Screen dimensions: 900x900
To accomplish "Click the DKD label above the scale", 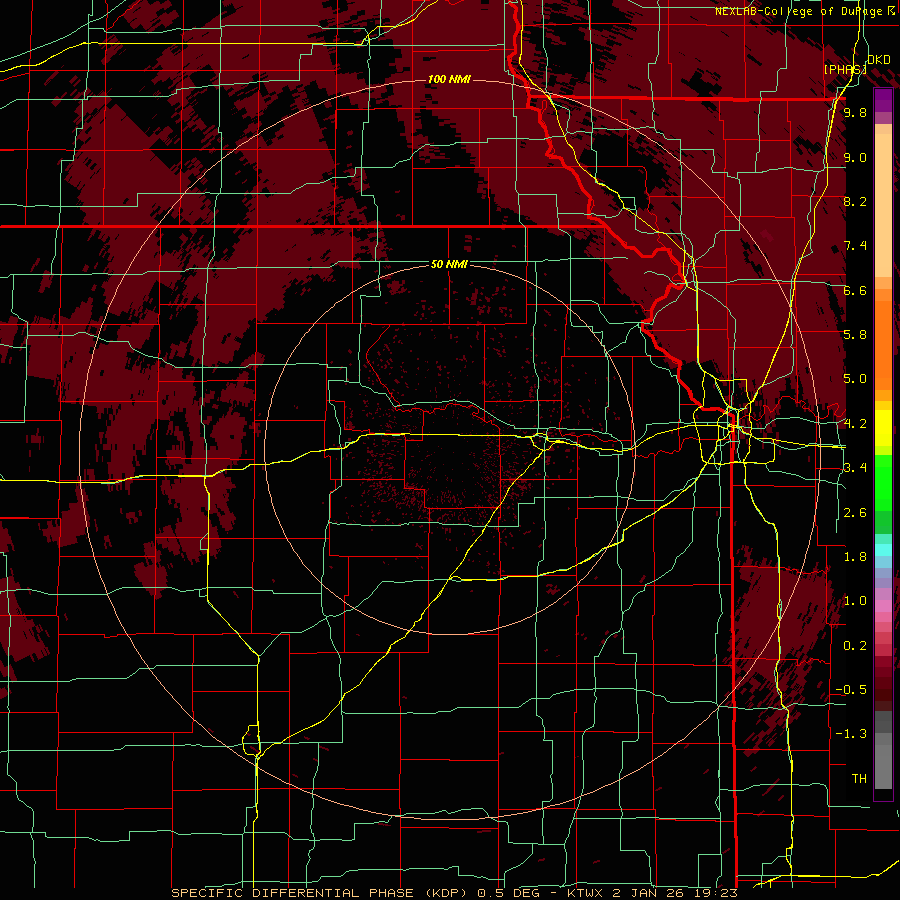I will pos(879,60).
